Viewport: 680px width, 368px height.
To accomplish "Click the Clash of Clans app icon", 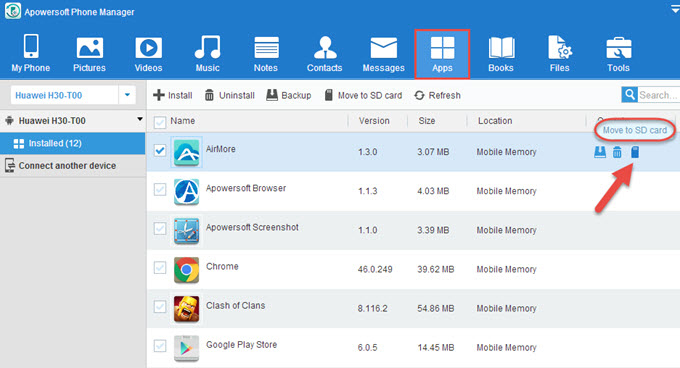I will (186, 309).
